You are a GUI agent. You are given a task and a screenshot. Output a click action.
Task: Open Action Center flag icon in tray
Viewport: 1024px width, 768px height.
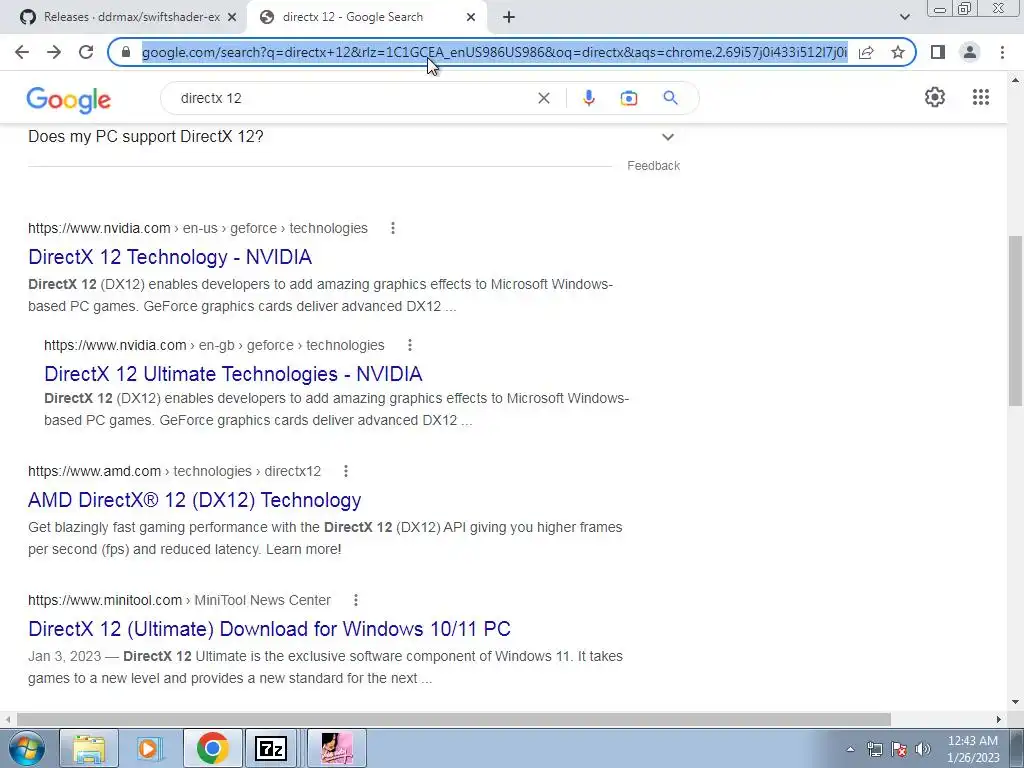coord(899,749)
